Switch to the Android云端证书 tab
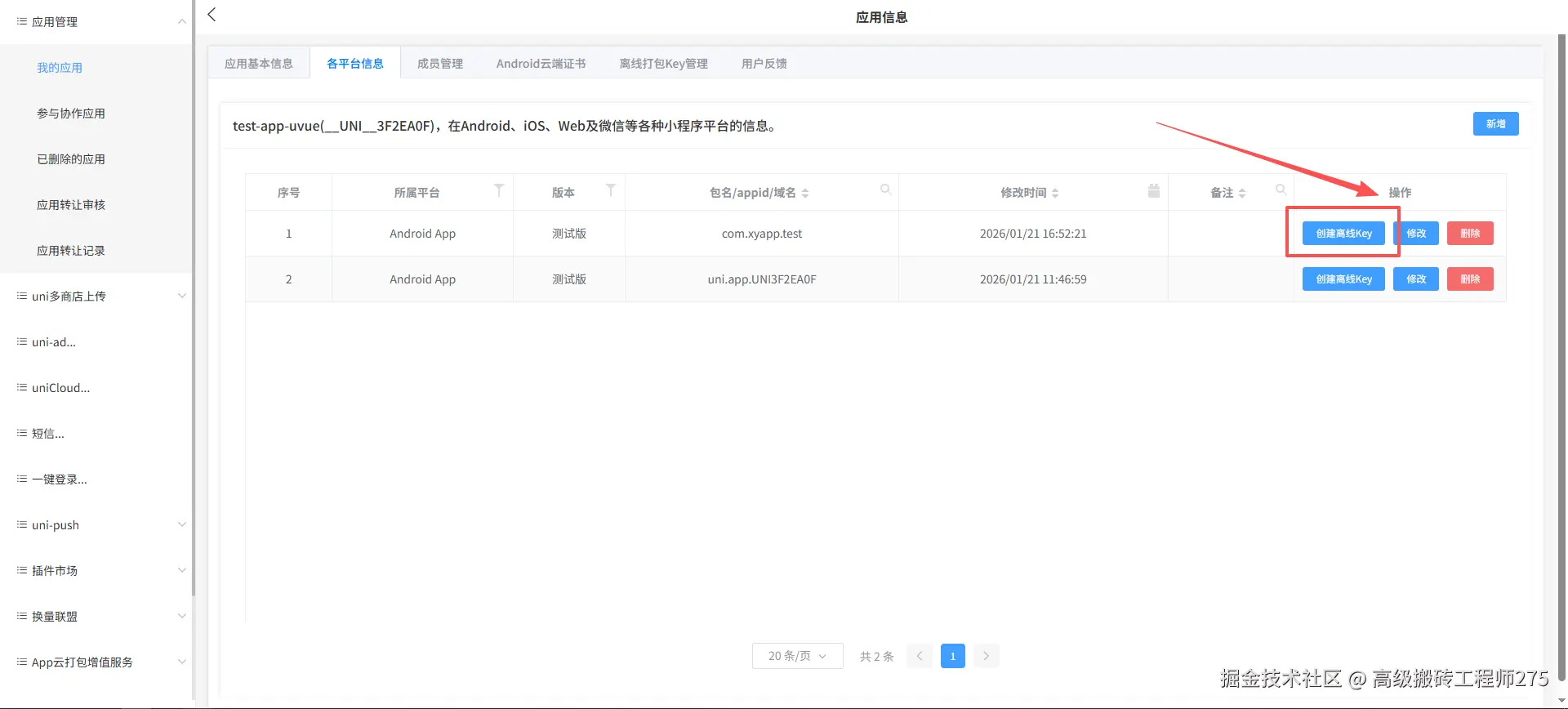Image resolution: width=1568 pixels, height=709 pixels. (541, 64)
